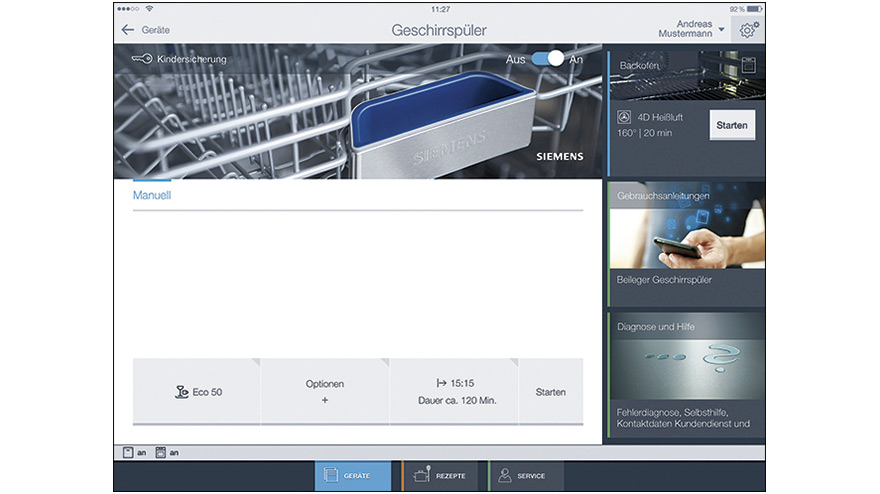Screen dimensions: 880x494
Task: Click the 4D Heißluft fan icon
Action: [624, 117]
